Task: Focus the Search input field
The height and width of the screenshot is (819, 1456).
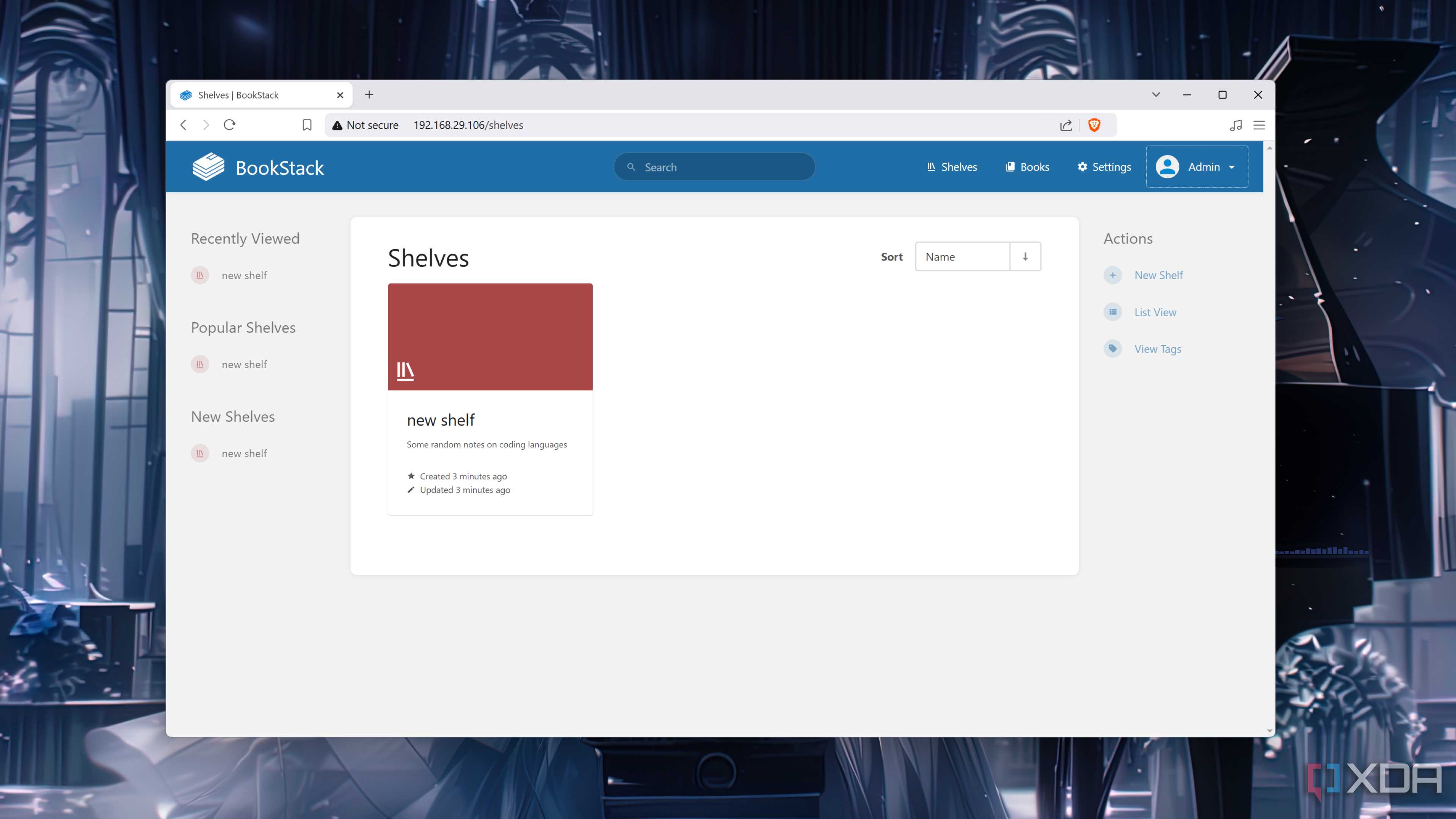Action: click(714, 167)
